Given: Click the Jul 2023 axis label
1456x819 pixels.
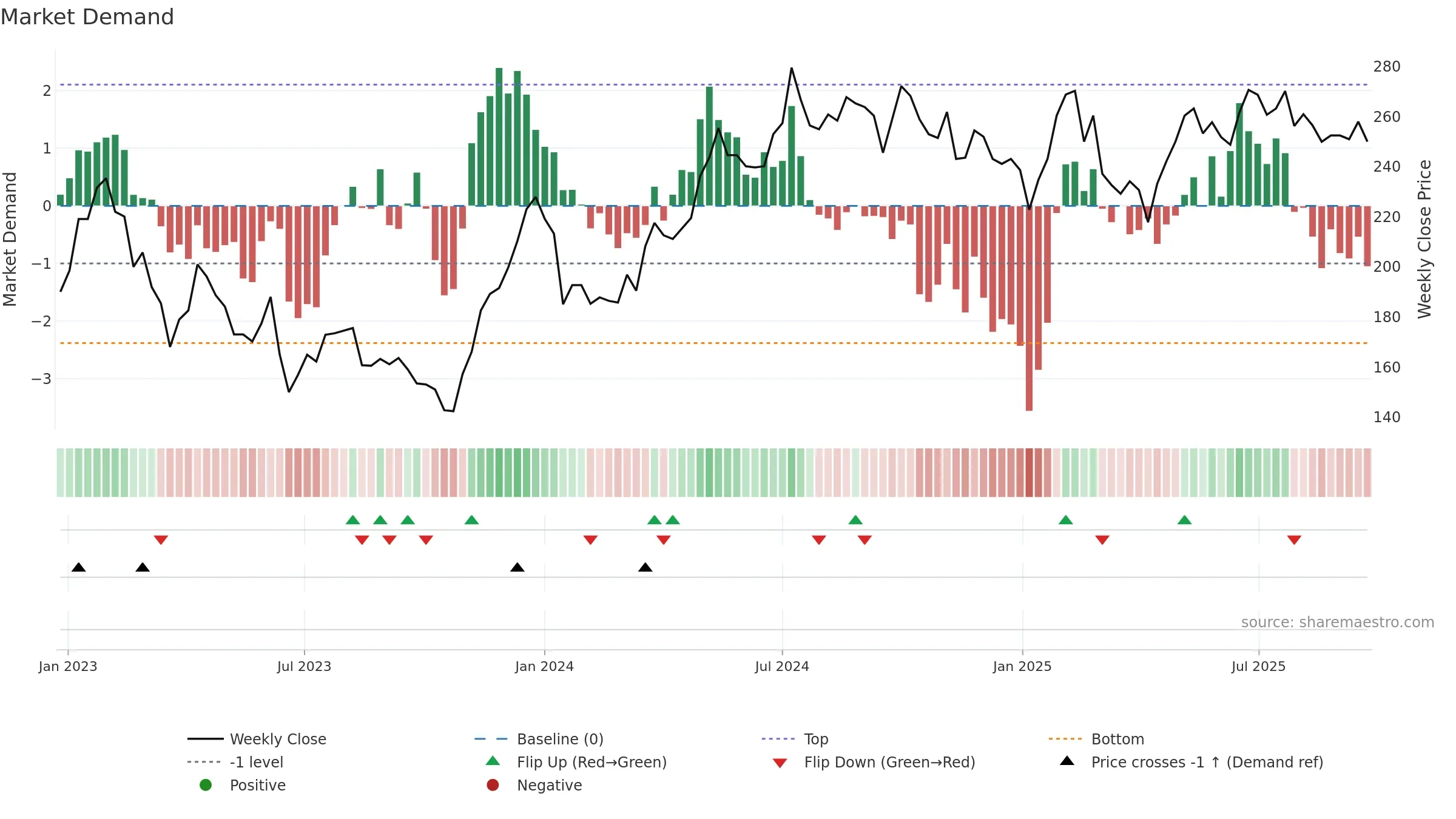Looking at the screenshot, I should 305,666.
